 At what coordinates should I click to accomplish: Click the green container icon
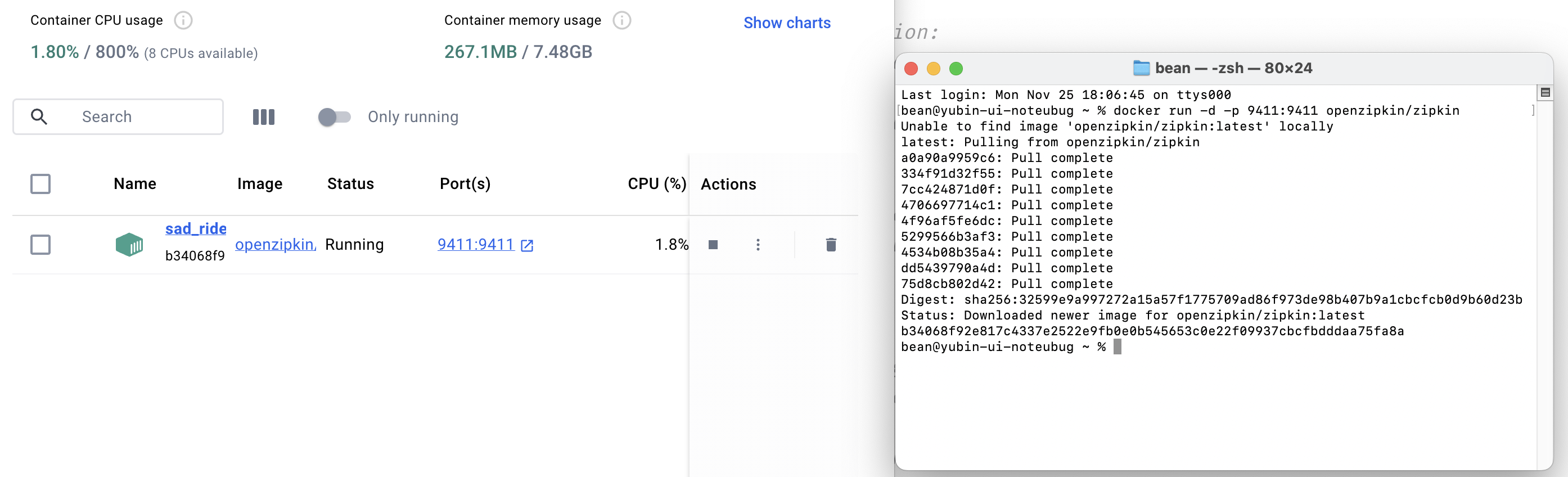129,245
